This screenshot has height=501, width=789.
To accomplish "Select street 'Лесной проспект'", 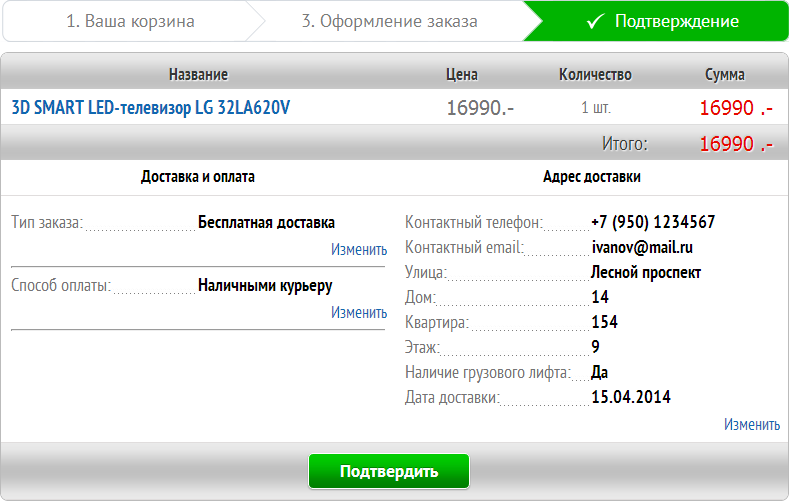I will [x=646, y=273].
